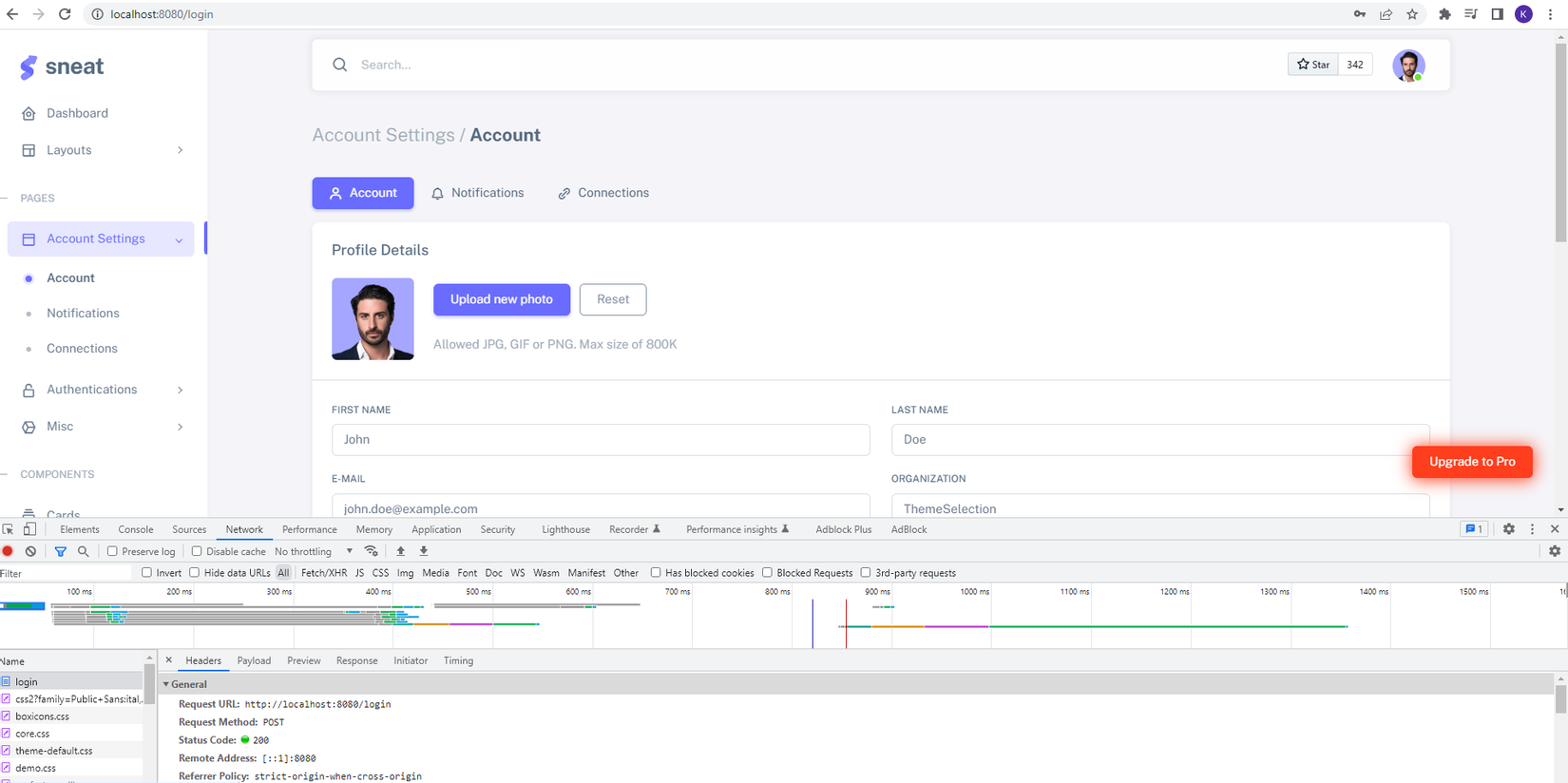
Task: Check the Disable cache option
Action: pyautogui.click(x=197, y=551)
